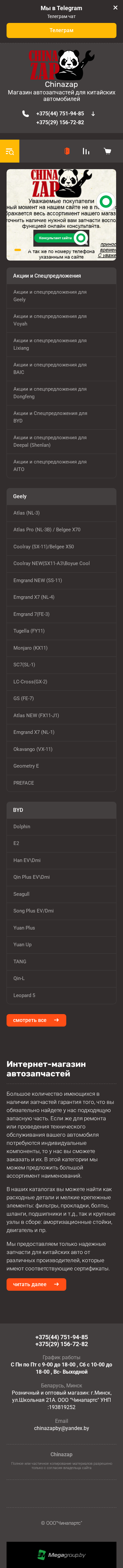
Task: Expand phone numbers with down arrow
Action: (x=93, y=114)
